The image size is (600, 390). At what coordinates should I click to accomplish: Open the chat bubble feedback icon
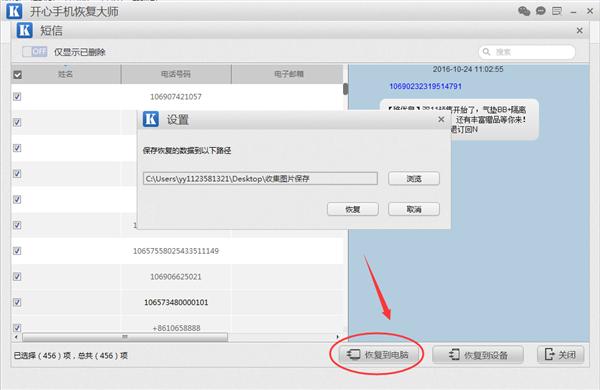[540, 11]
